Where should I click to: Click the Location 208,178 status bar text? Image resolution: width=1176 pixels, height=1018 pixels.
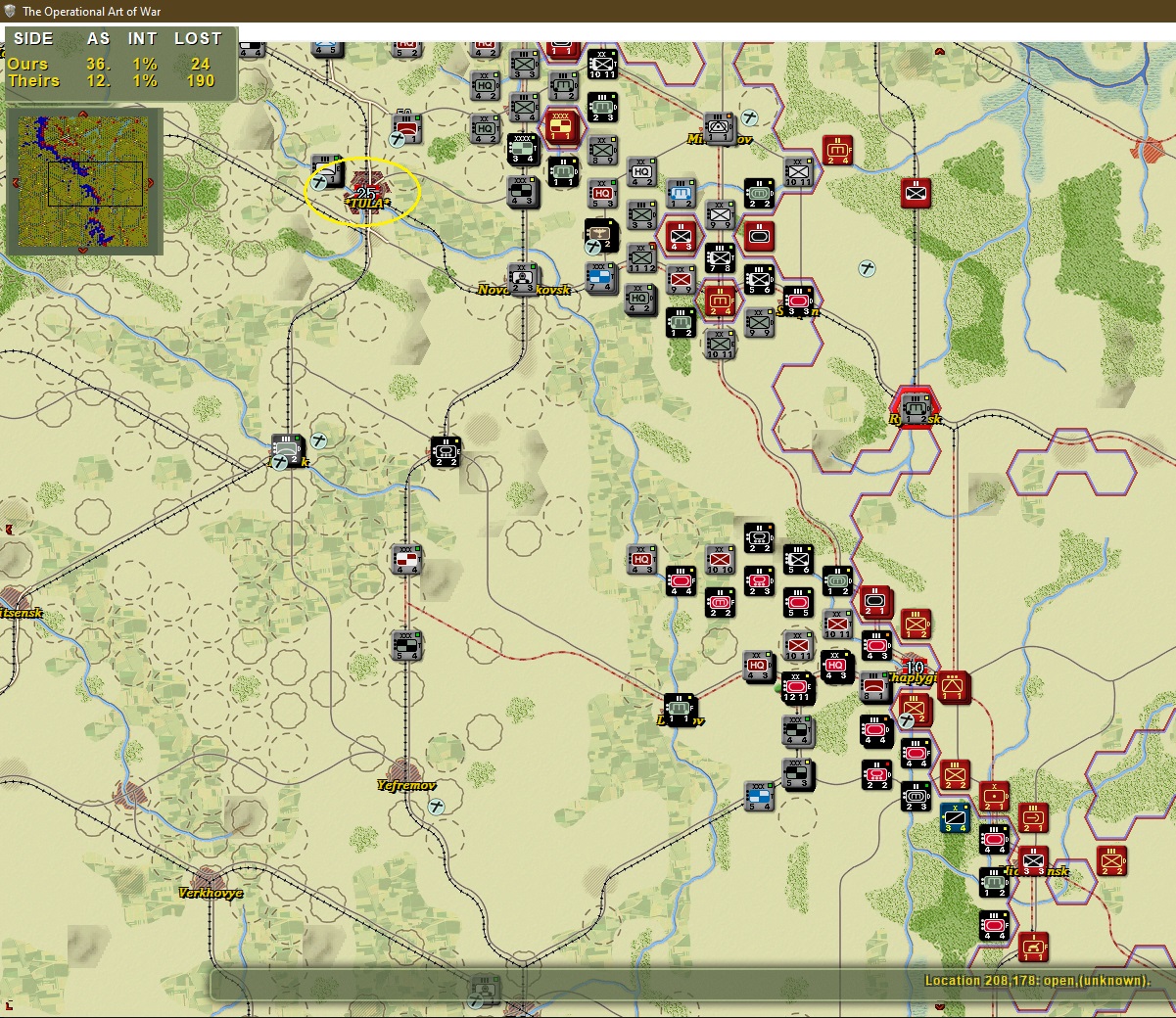(x=1037, y=981)
